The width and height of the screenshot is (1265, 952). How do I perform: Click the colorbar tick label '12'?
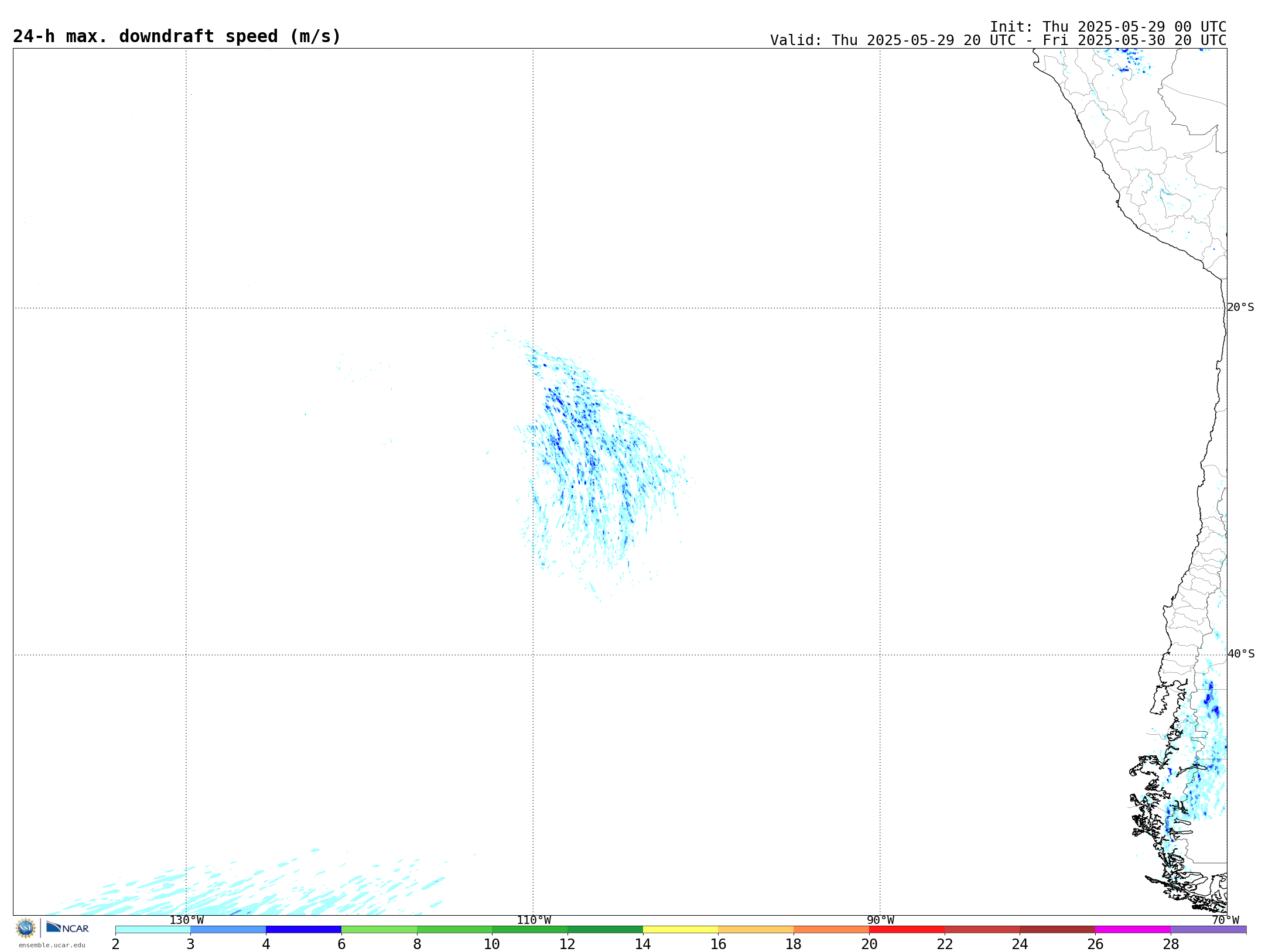click(x=567, y=944)
